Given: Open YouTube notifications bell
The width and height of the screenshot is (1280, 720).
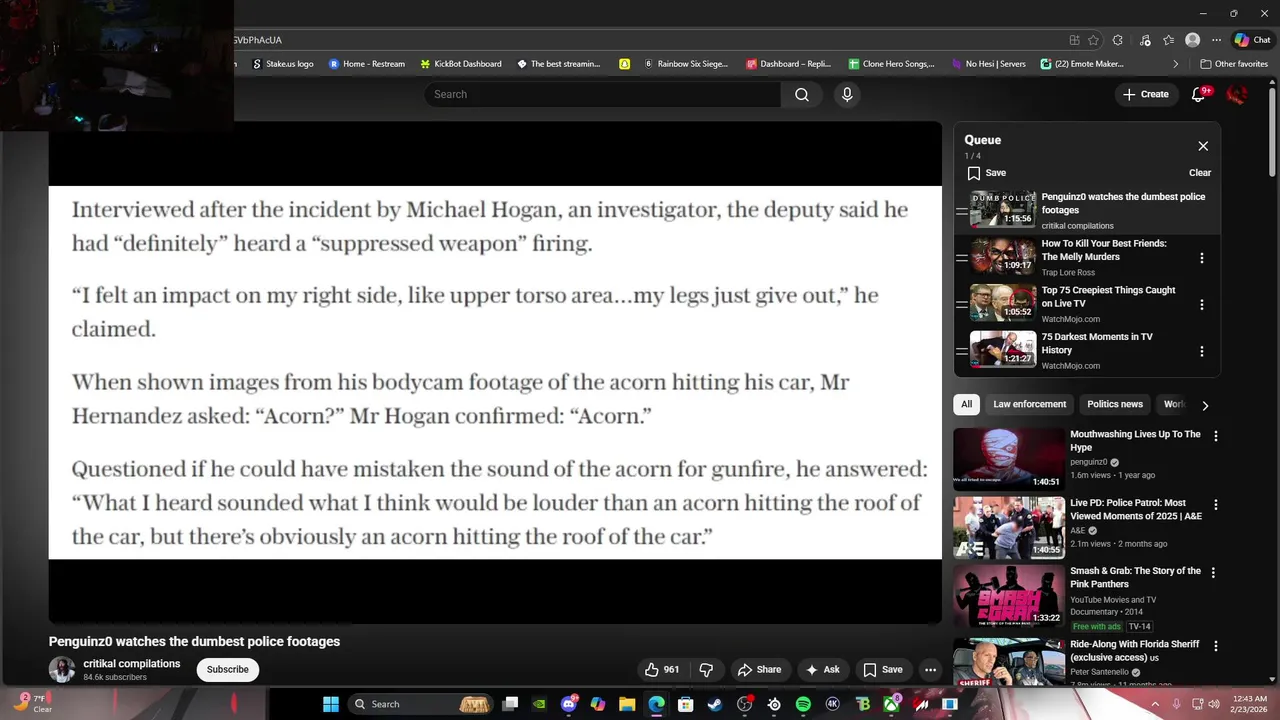Looking at the screenshot, I should [1199, 94].
